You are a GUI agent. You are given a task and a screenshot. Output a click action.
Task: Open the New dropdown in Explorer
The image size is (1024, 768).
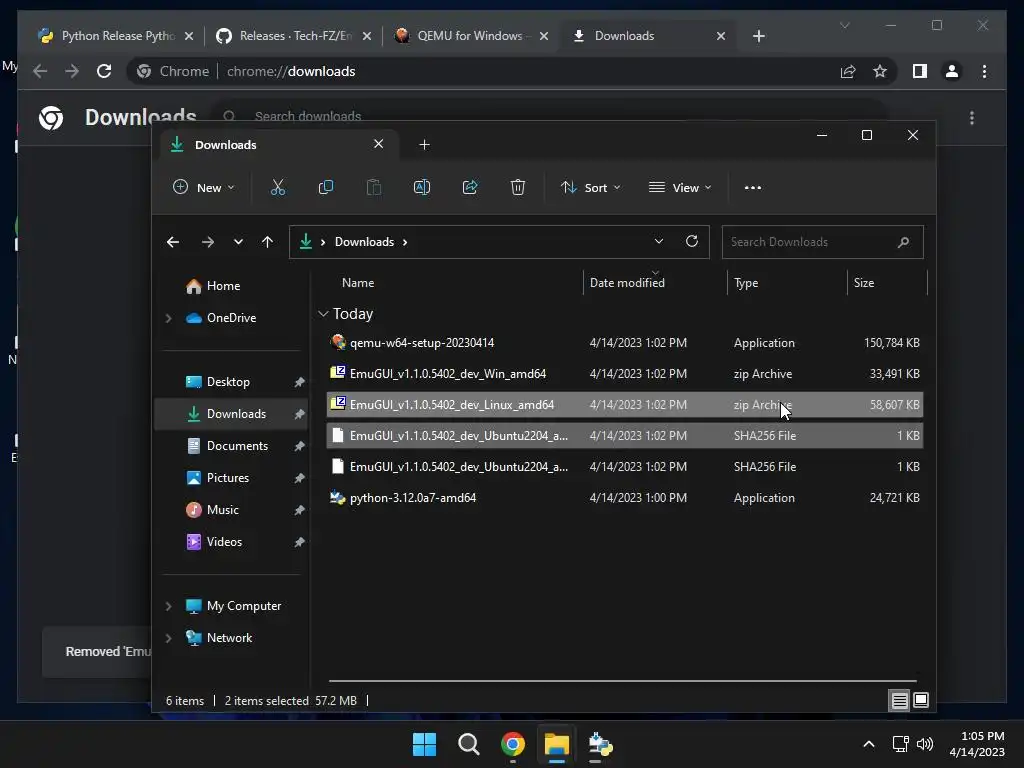(x=204, y=187)
